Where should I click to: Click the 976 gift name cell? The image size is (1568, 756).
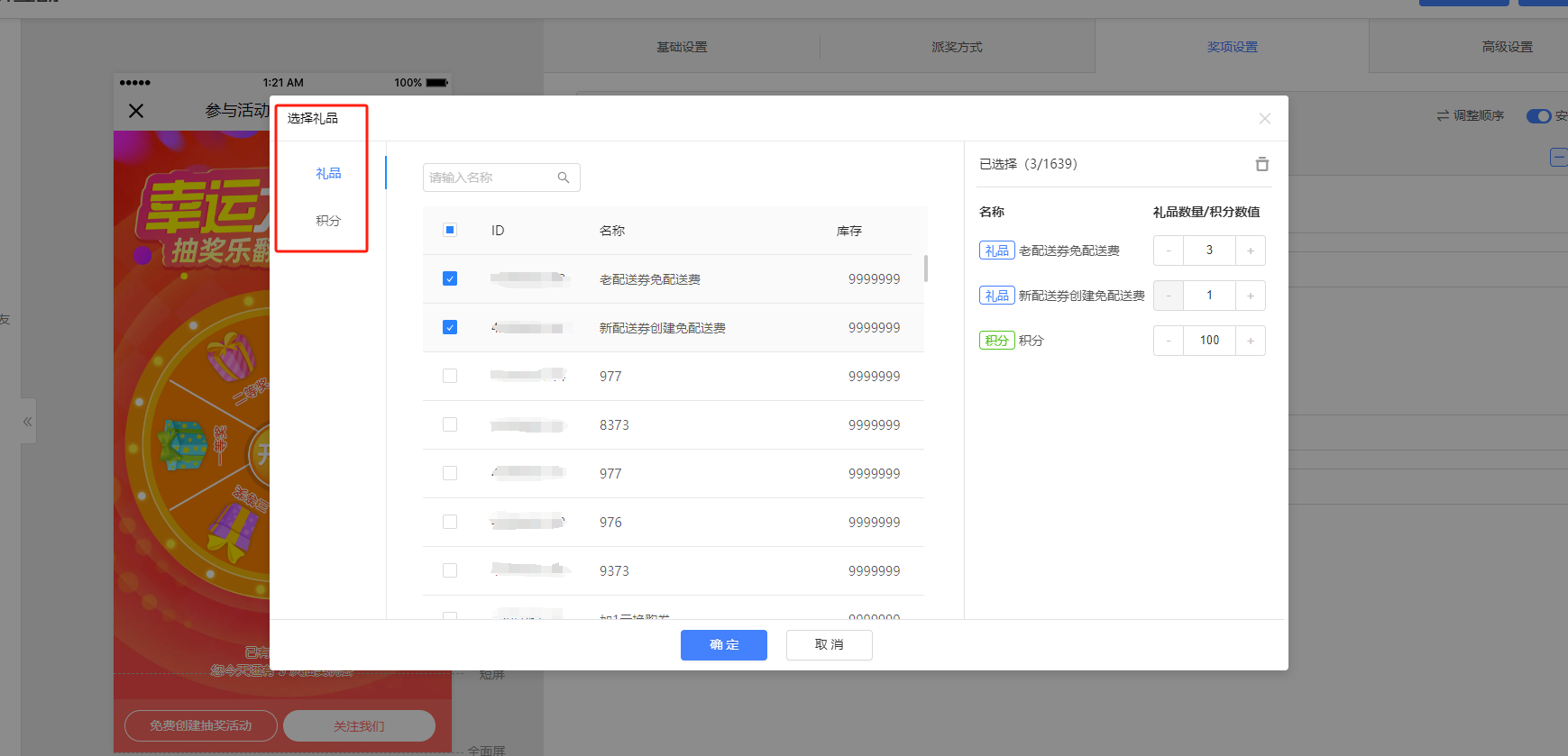[610, 523]
